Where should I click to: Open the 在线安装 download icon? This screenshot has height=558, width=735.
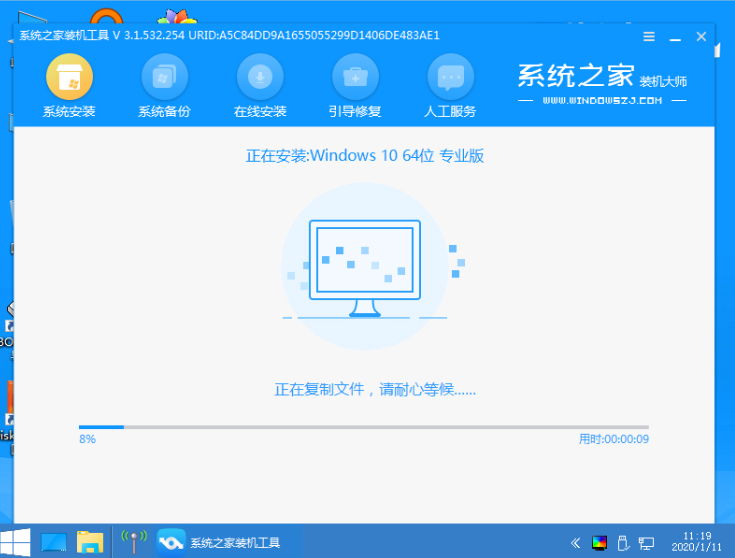[260, 77]
